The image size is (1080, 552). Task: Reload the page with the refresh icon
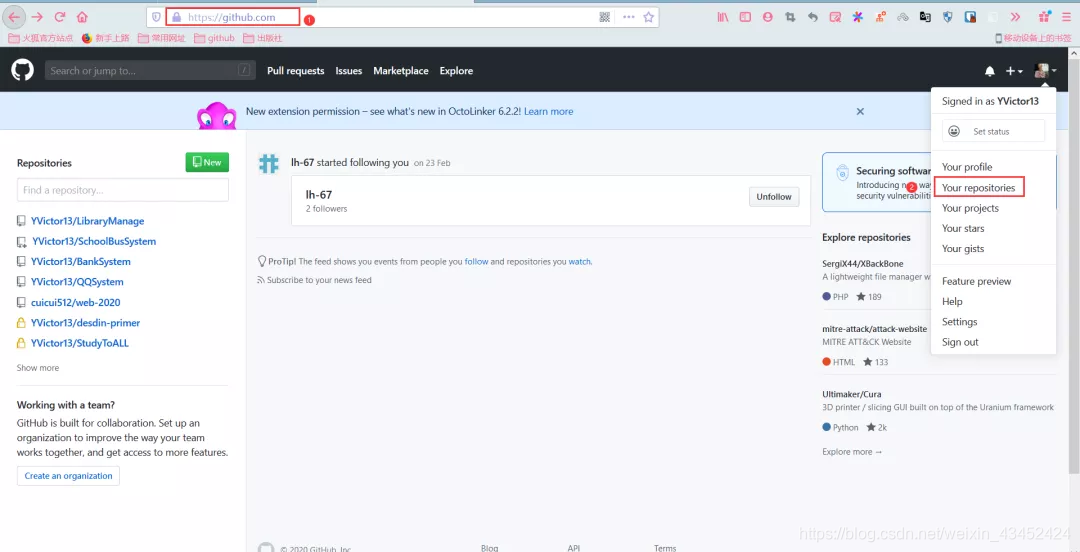60,17
